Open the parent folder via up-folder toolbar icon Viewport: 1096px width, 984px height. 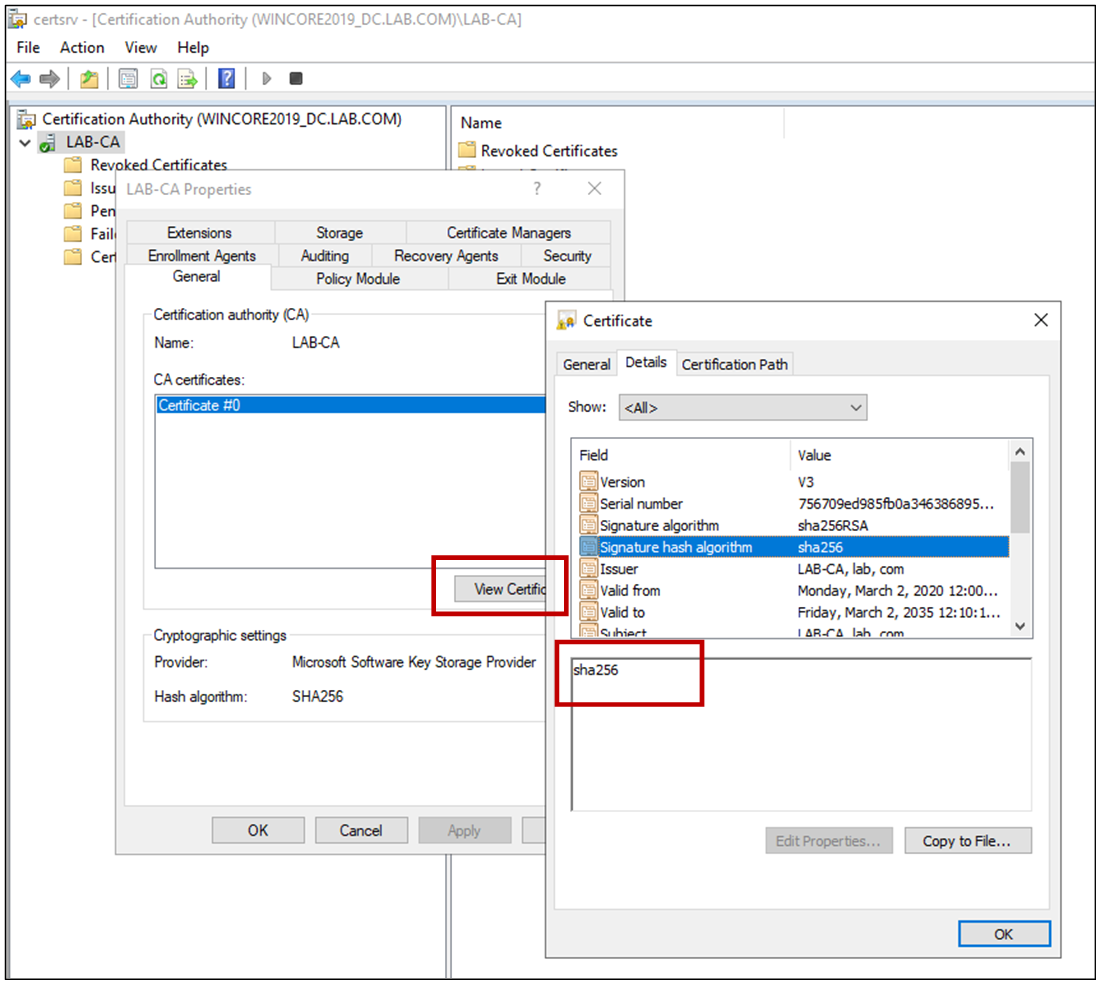click(88, 79)
